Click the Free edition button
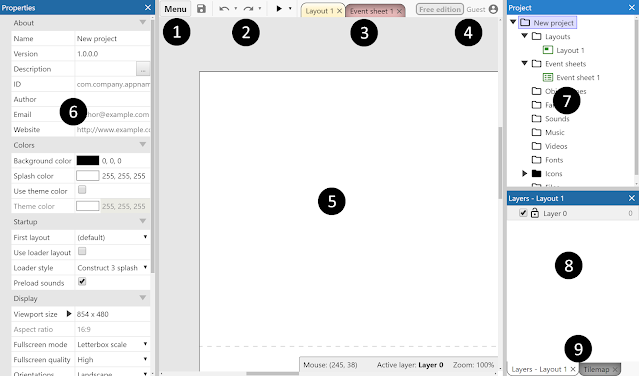This screenshot has height=376, width=639. coord(440,9)
